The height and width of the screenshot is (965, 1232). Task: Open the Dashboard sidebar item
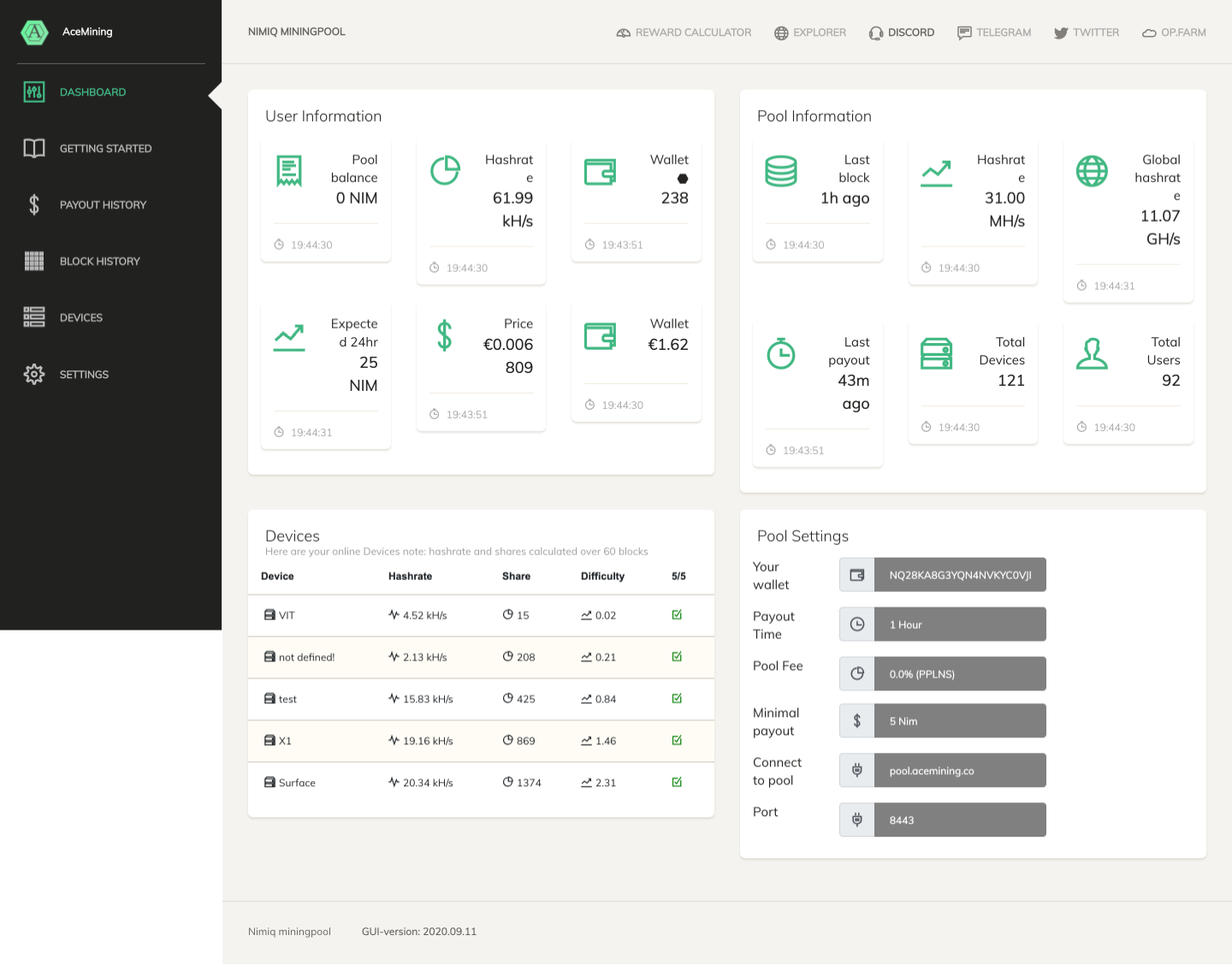[x=92, y=92]
